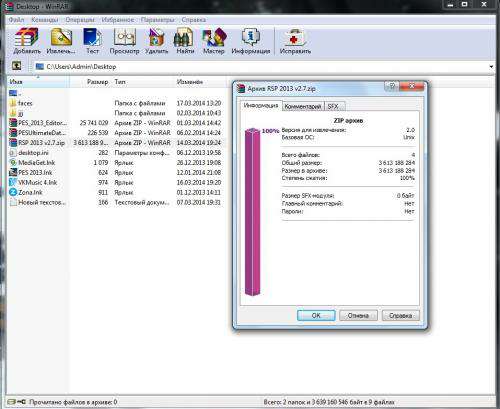
Task: Close the archive info dialog
Action: pyautogui.click(x=412, y=86)
